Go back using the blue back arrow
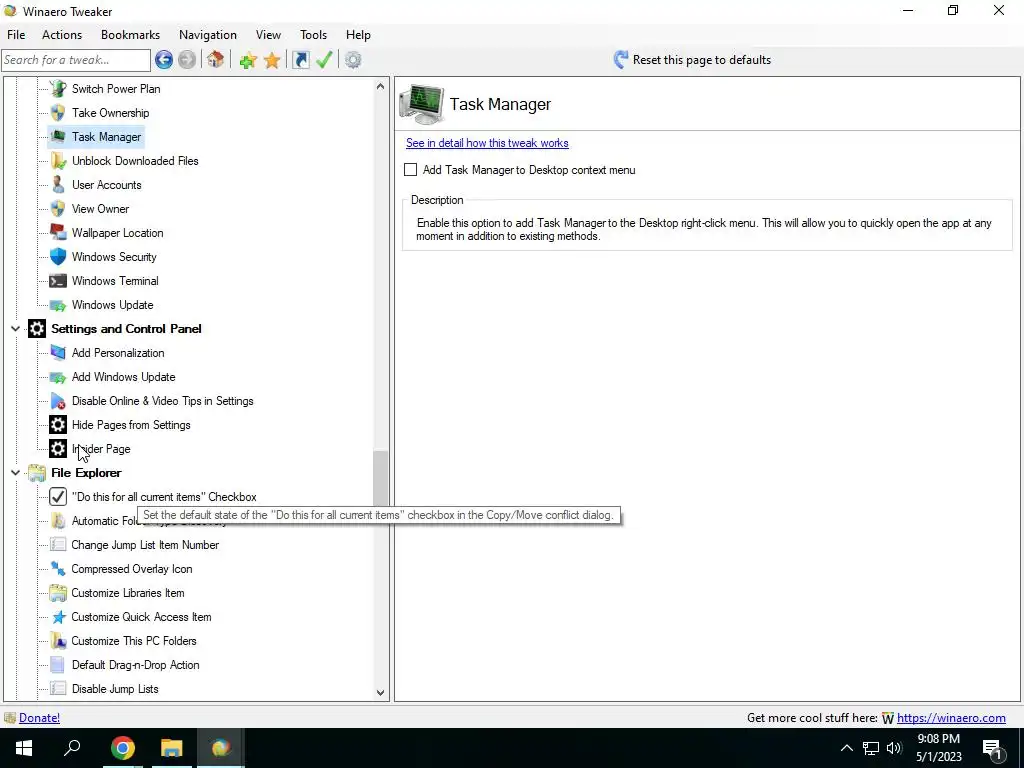 pos(164,60)
